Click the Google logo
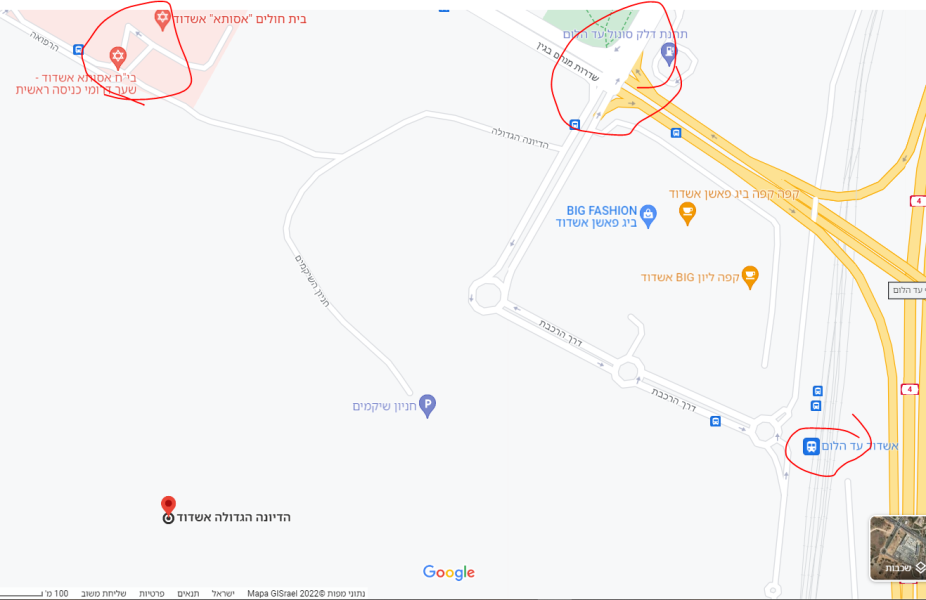Viewport: 926px width, 600px height. 449,572
